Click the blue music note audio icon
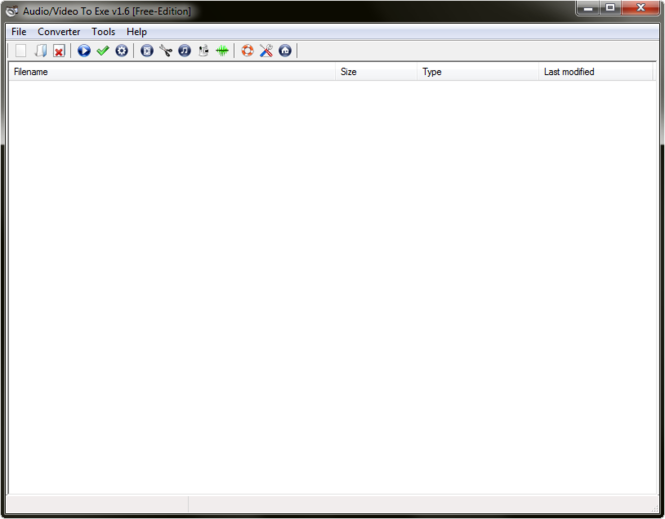 point(184,51)
